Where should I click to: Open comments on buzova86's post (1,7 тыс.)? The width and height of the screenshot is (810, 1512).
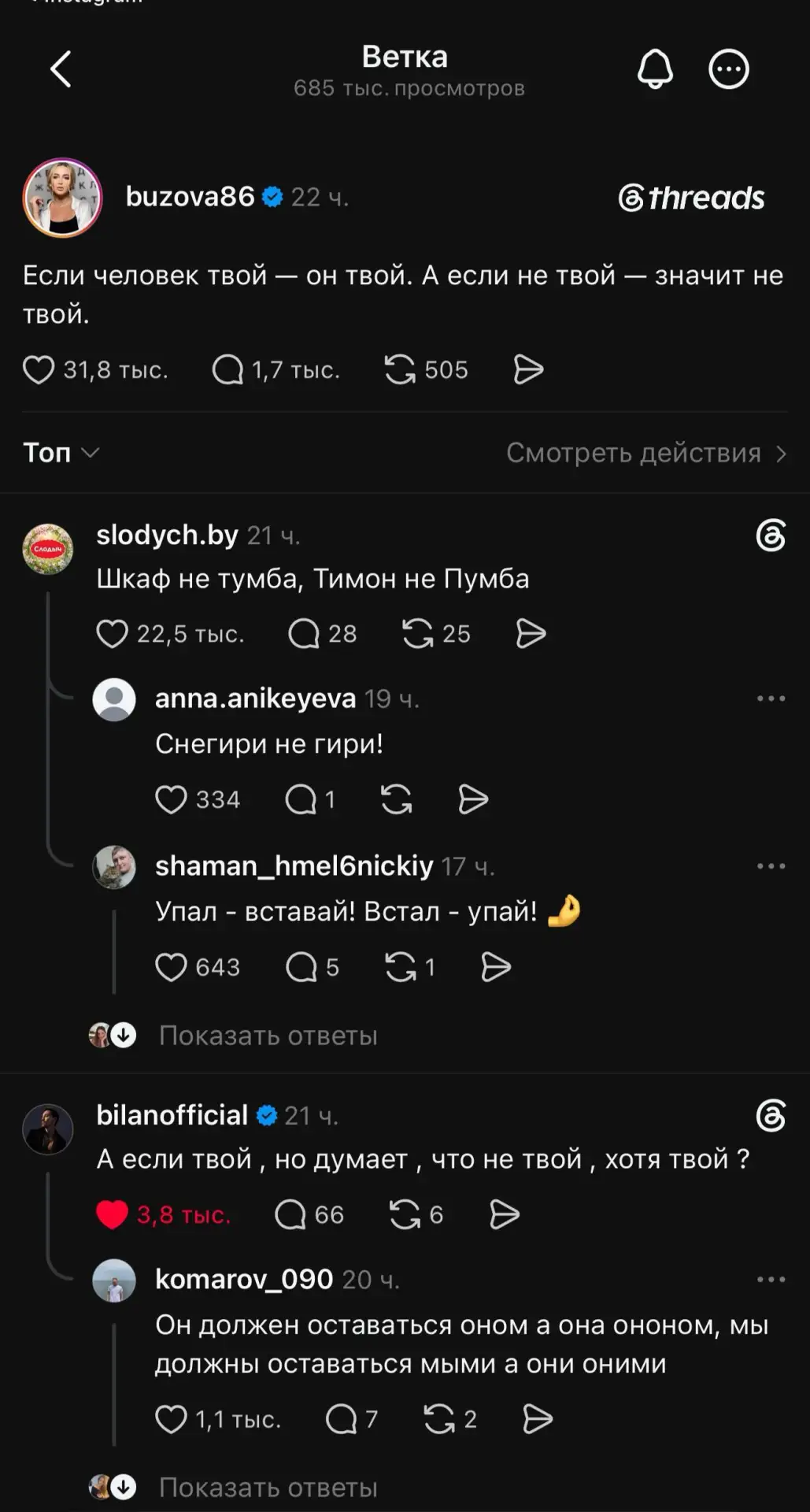click(x=227, y=369)
